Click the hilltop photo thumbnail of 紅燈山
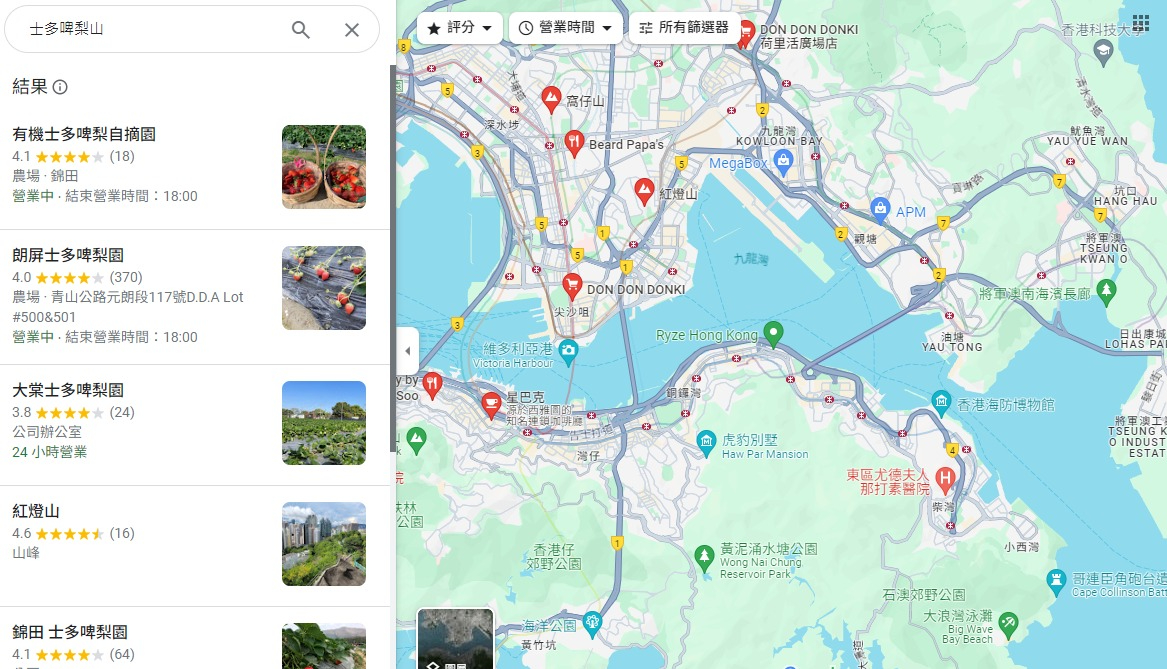 tap(324, 544)
